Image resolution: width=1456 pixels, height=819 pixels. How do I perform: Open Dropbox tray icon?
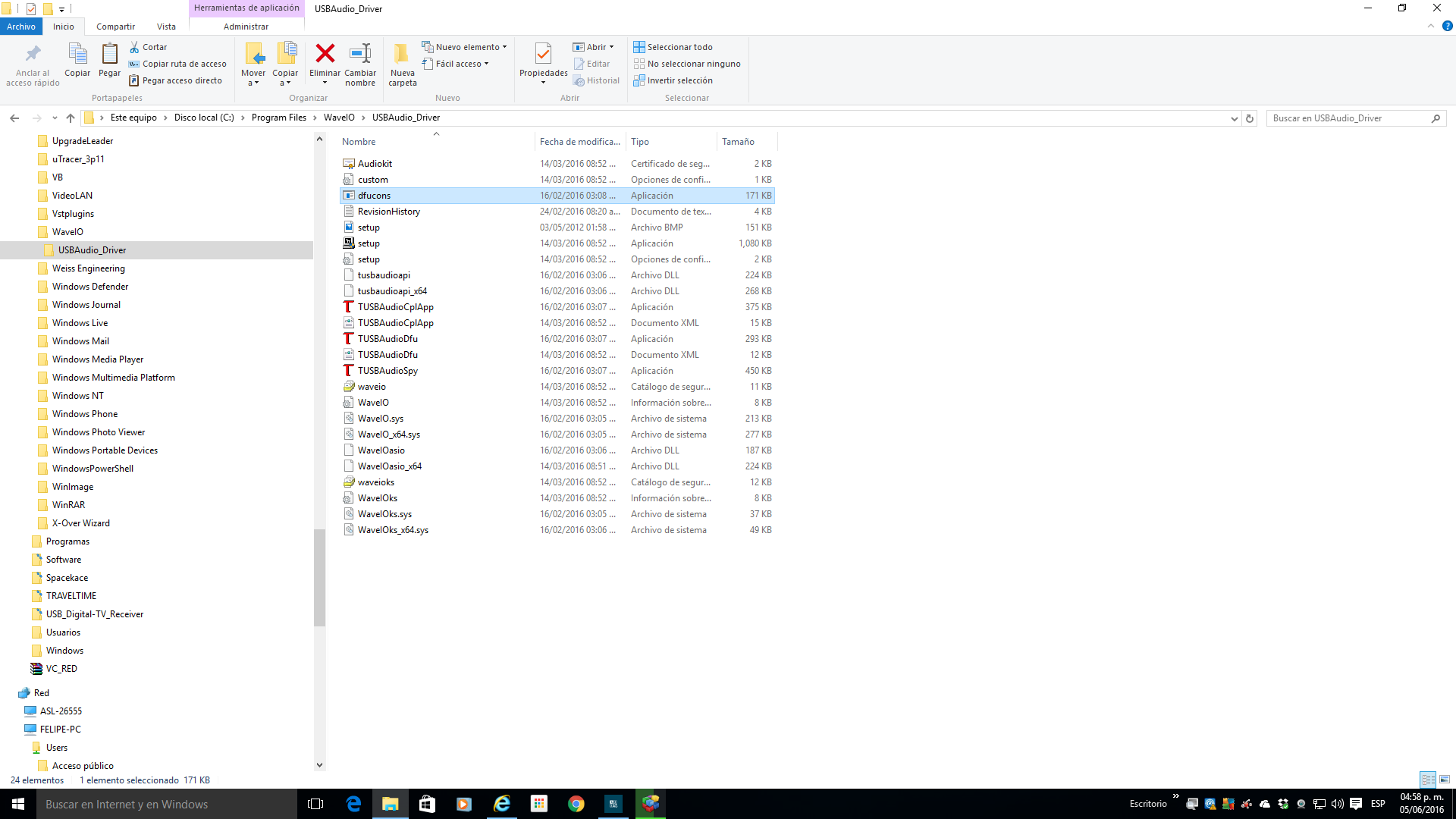coord(1283,804)
